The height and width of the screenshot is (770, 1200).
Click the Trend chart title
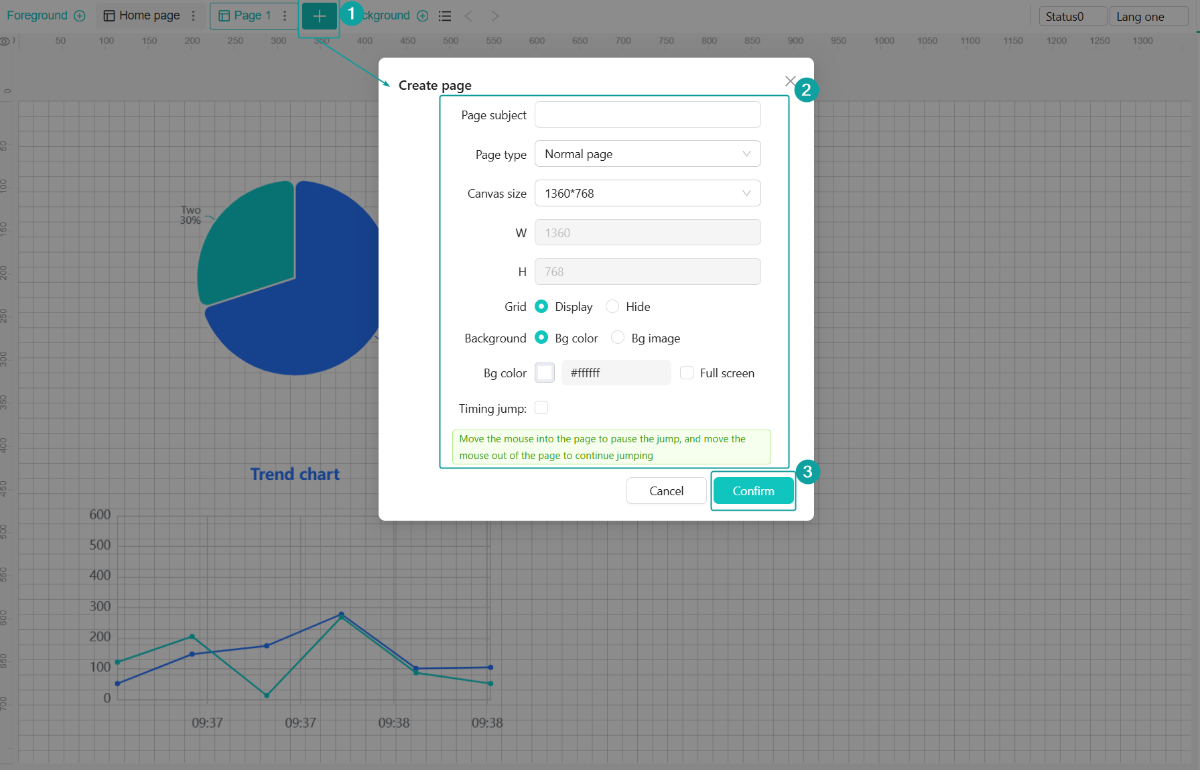coord(295,474)
